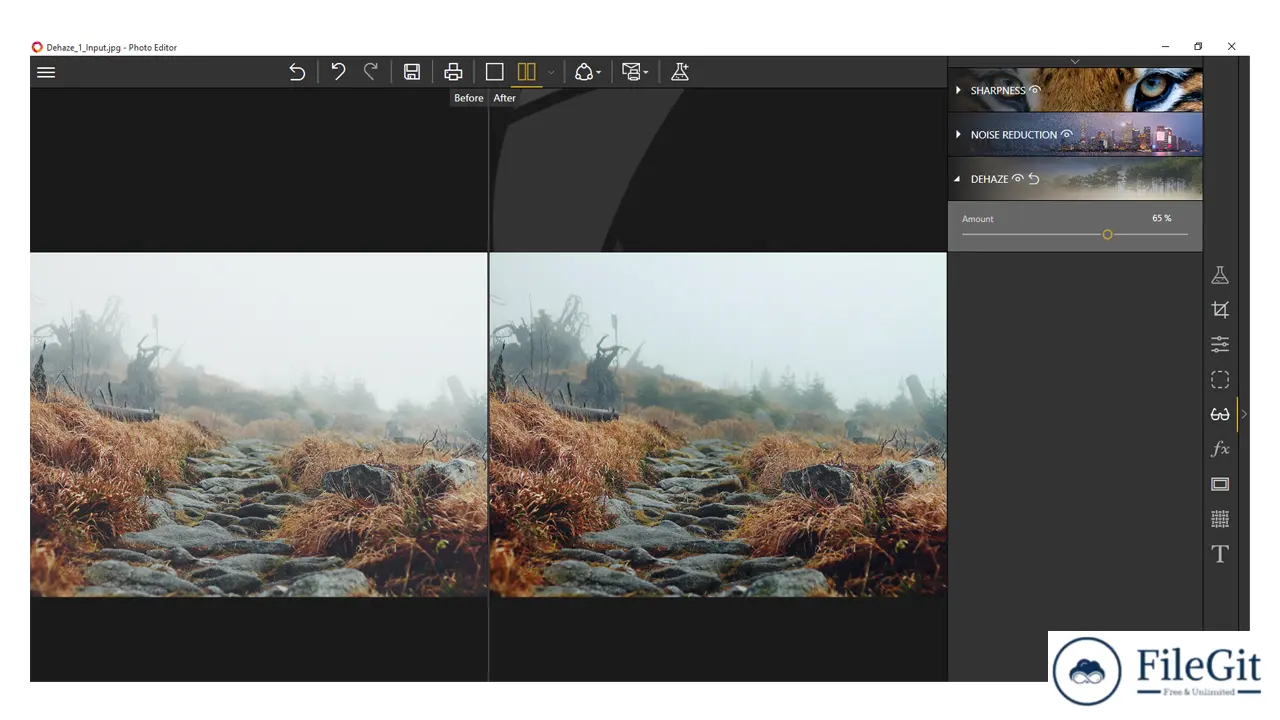Select split before/after view mode
1280x720 pixels.
[x=527, y=72]
